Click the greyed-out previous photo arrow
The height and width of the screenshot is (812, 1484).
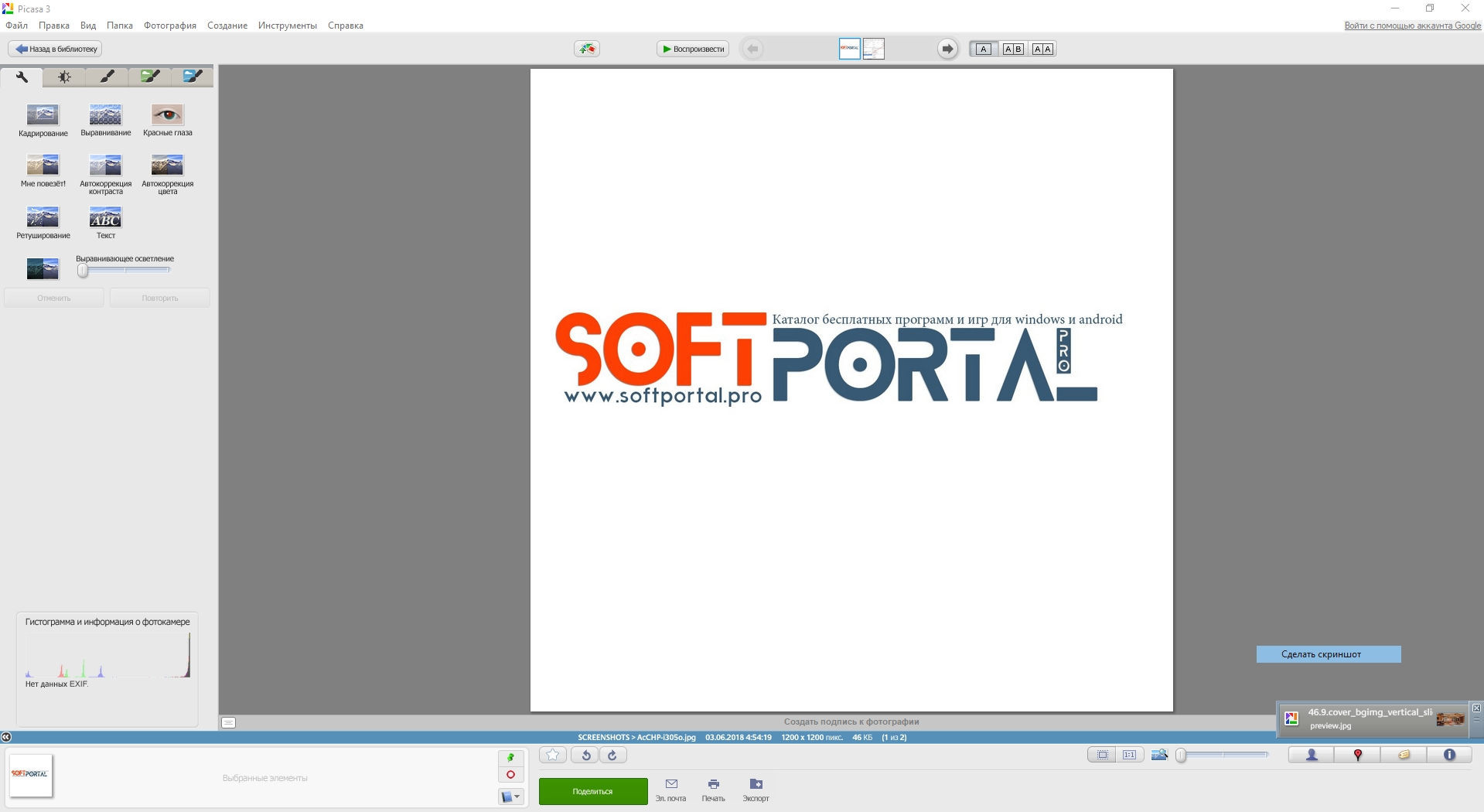[752, 49]
